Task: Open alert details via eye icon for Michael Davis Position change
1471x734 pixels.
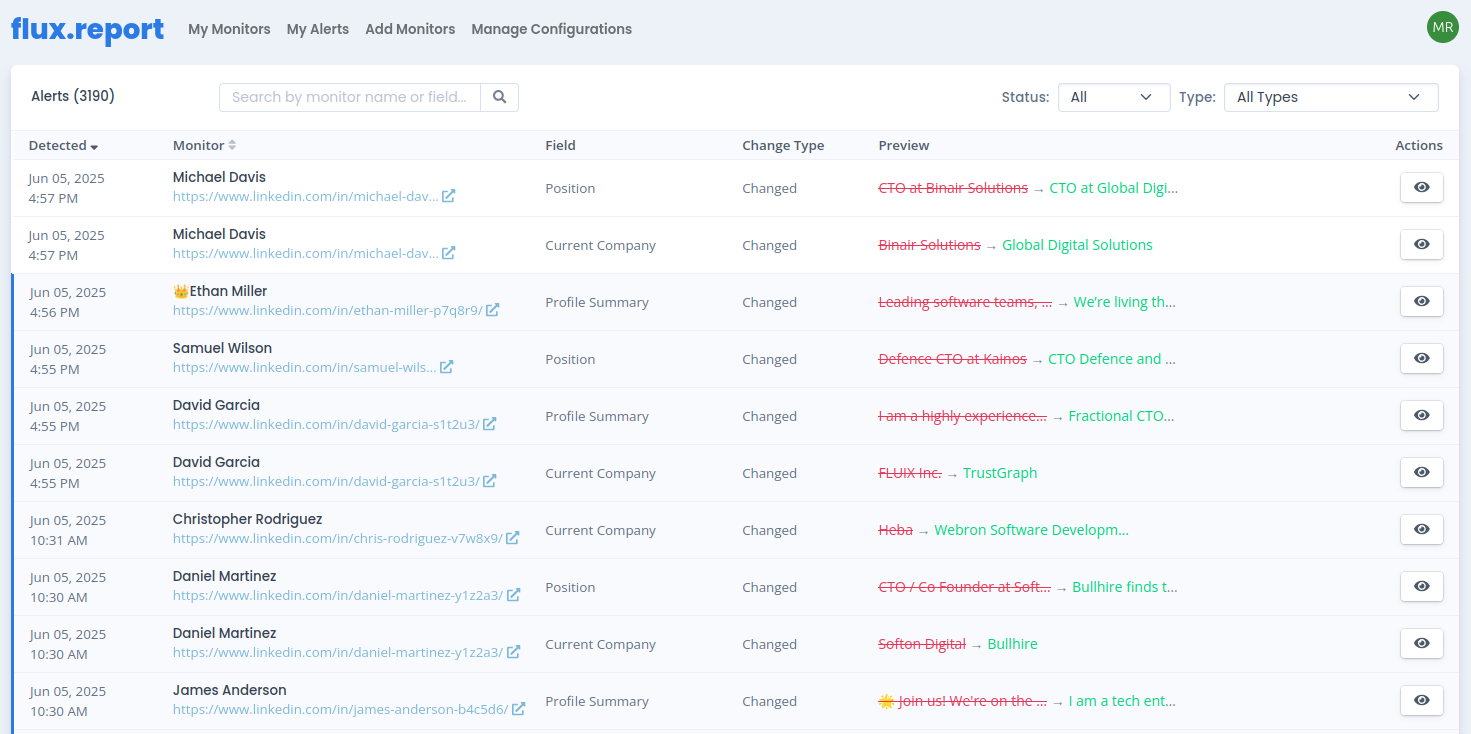Action: [x=1421, y=187]
